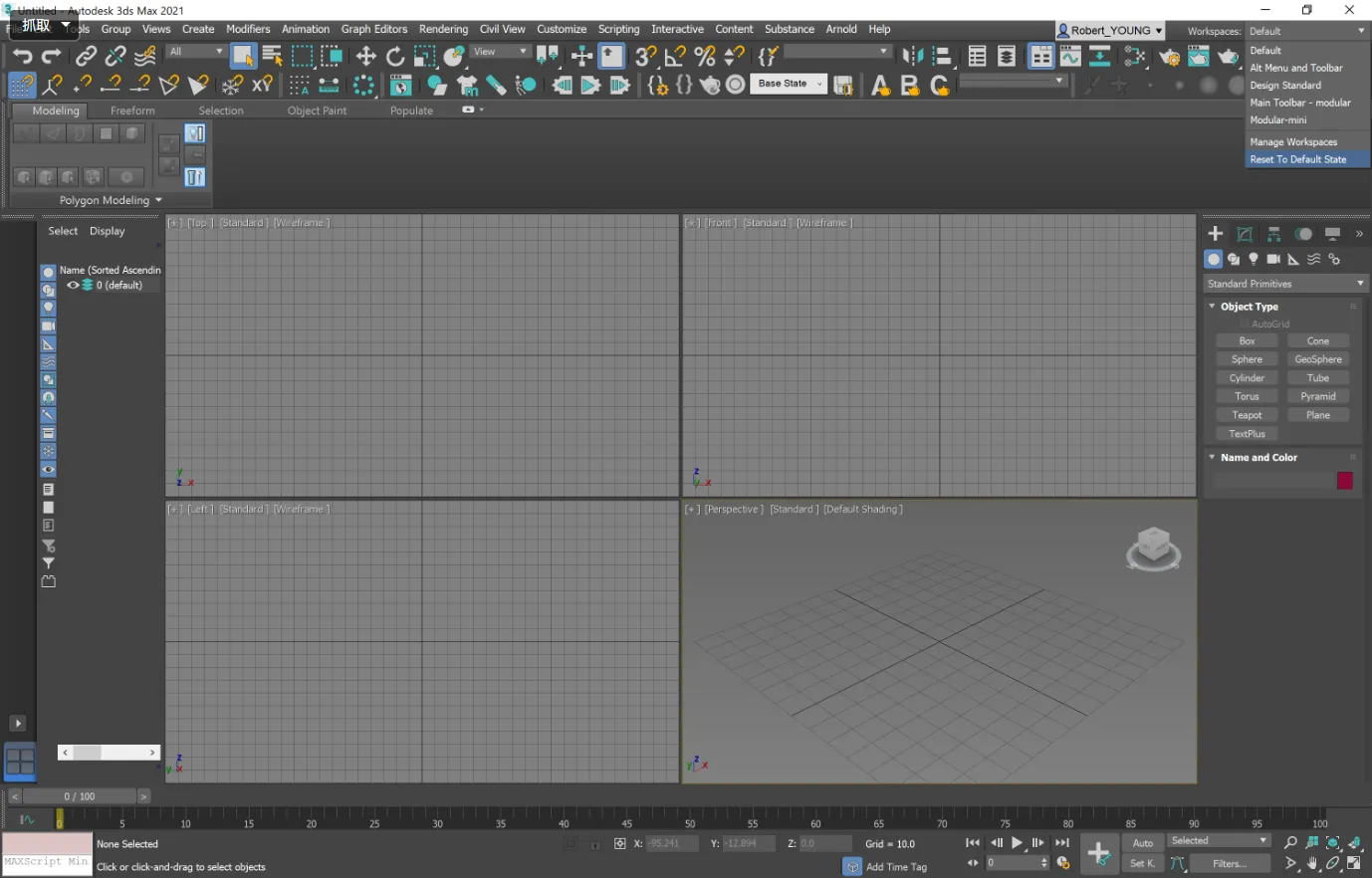Click the Maximize Viewport toggle icon
Viewport: 1372px width, 878px height.
(1354, 864)
